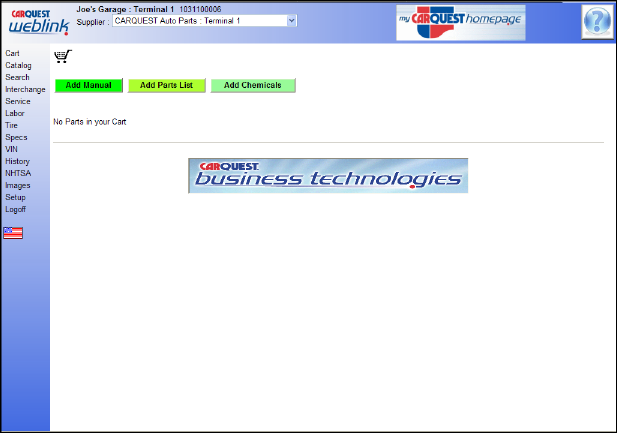Click the account number 1031100006
This screenshot has height=433, width=617.
point(200,9)
